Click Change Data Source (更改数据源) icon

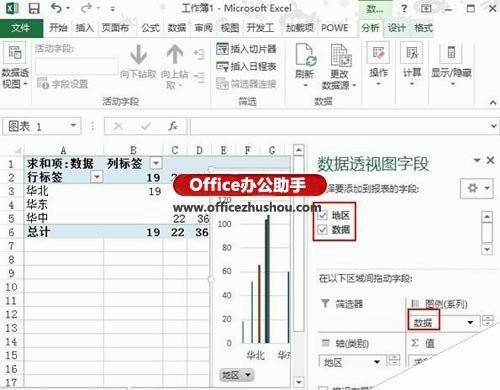[x=341, y=55]
